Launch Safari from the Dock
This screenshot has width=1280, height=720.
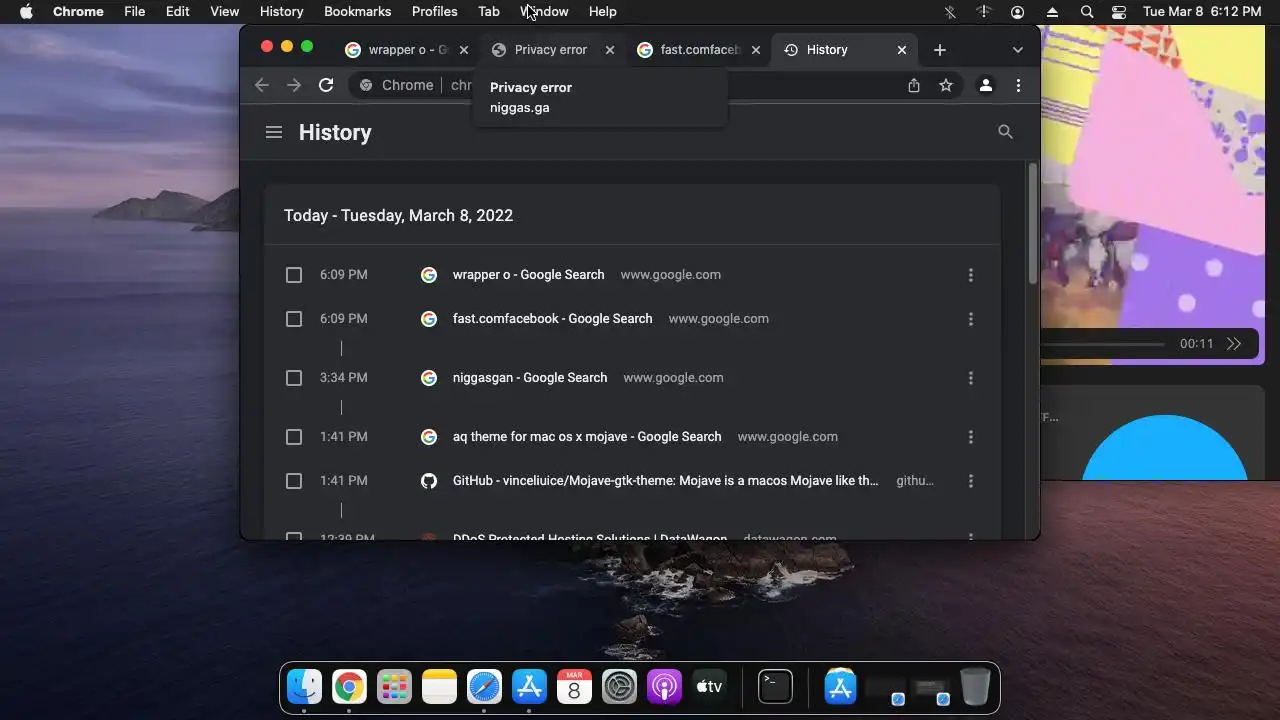click(x=484, y=687)
